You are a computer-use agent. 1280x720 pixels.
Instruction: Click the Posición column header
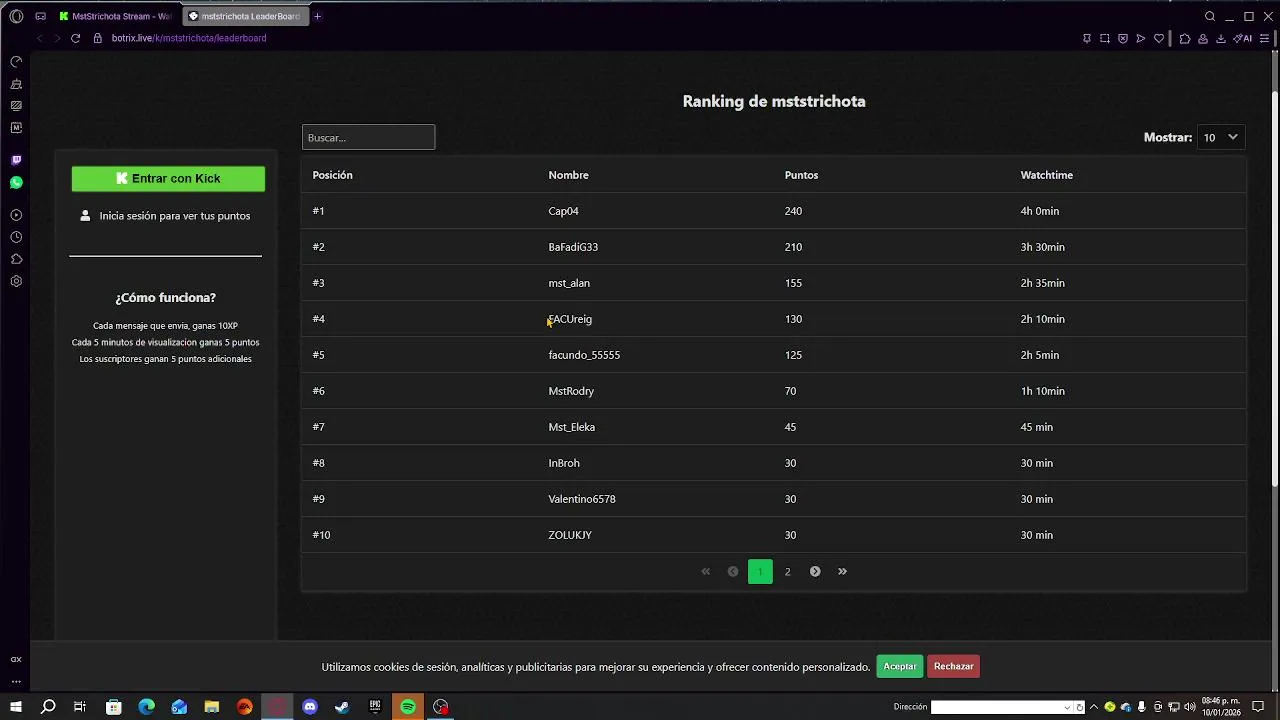click(x=332, y=175)
